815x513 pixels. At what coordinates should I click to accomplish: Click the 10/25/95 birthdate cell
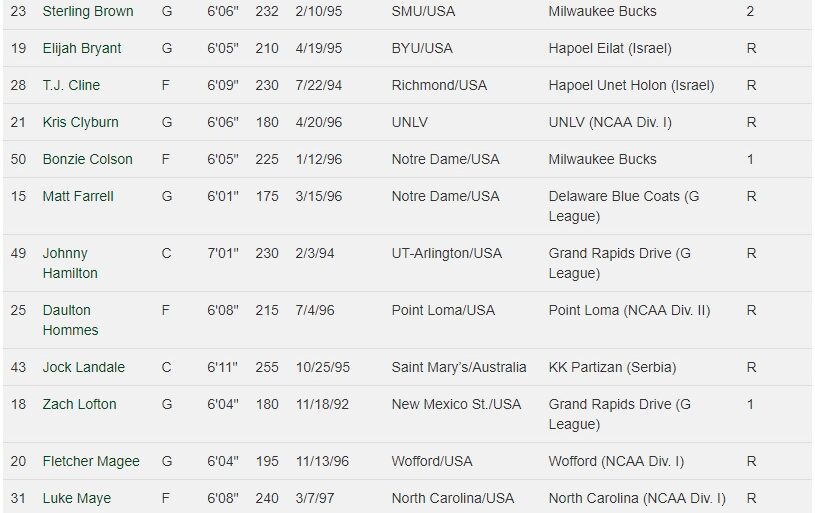[x=324, y=367]
